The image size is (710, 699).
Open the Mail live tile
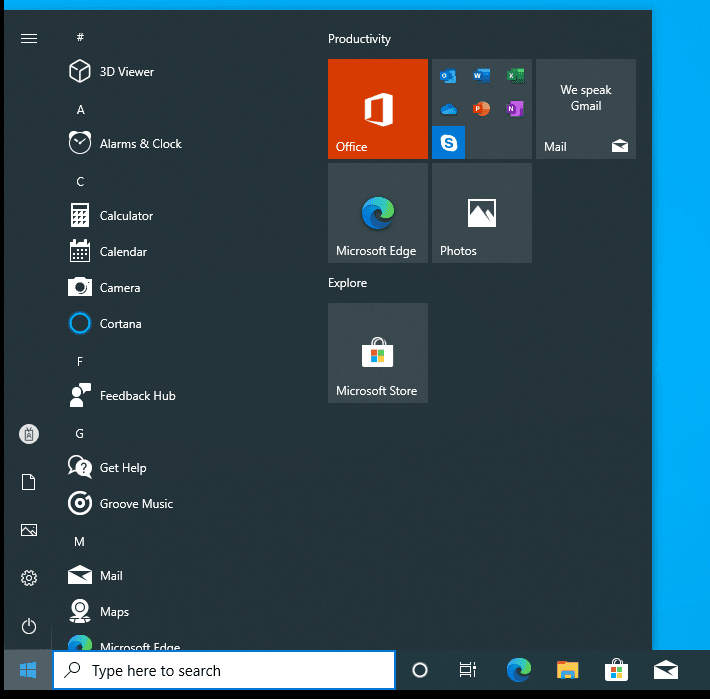pos(585,109)
